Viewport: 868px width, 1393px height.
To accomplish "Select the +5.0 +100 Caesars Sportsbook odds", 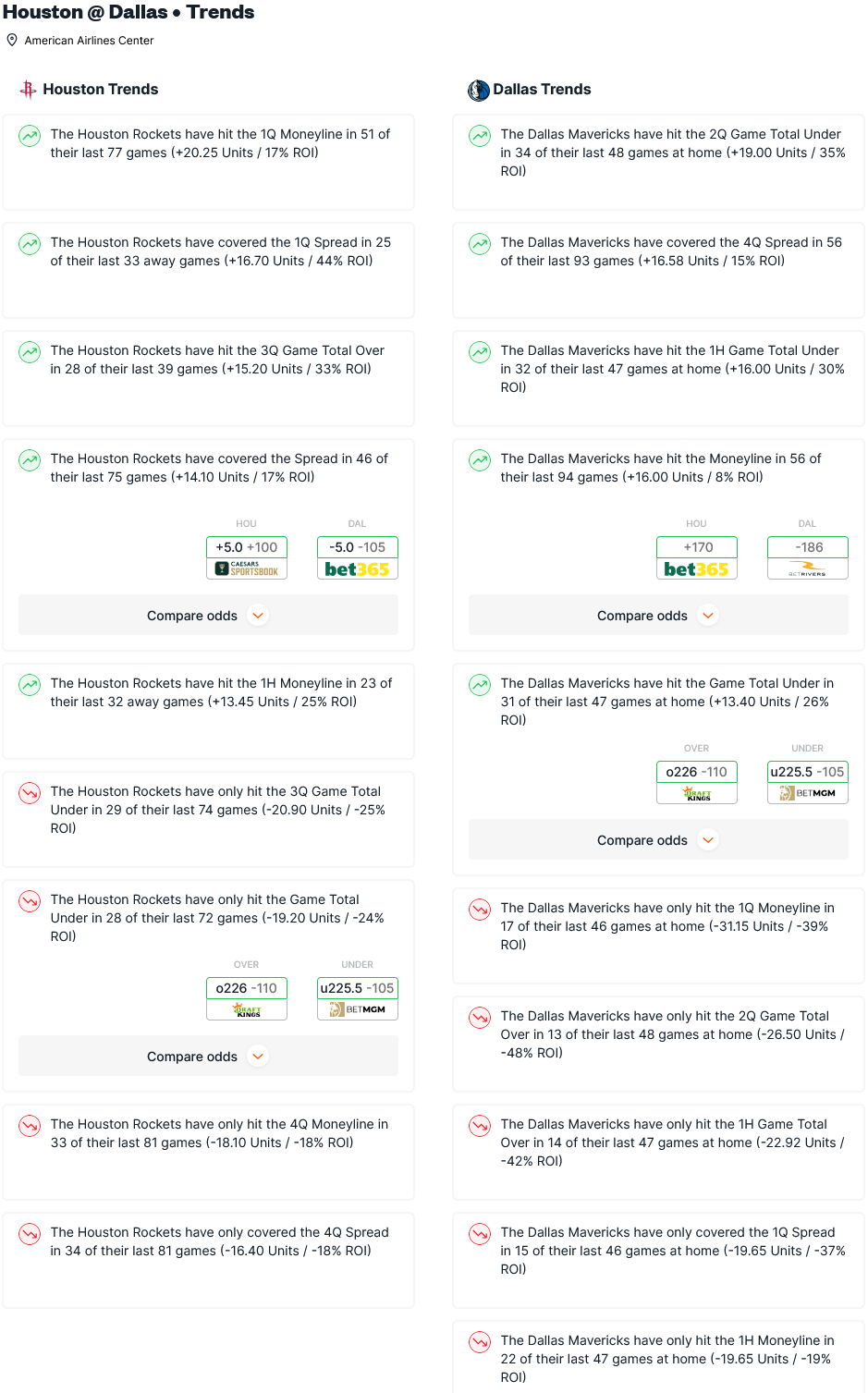I will coord(247,558).
